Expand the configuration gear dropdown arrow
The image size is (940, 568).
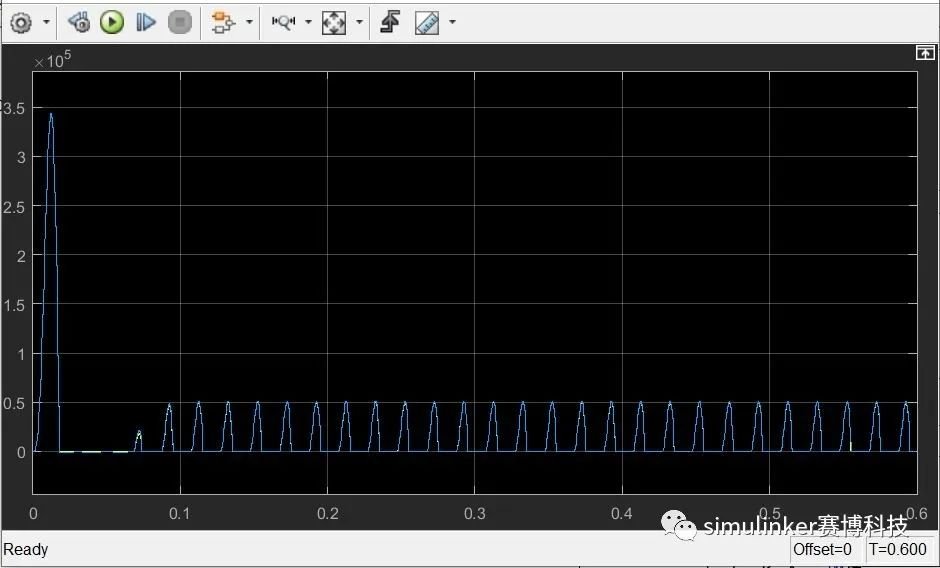(x=47, y=23)
